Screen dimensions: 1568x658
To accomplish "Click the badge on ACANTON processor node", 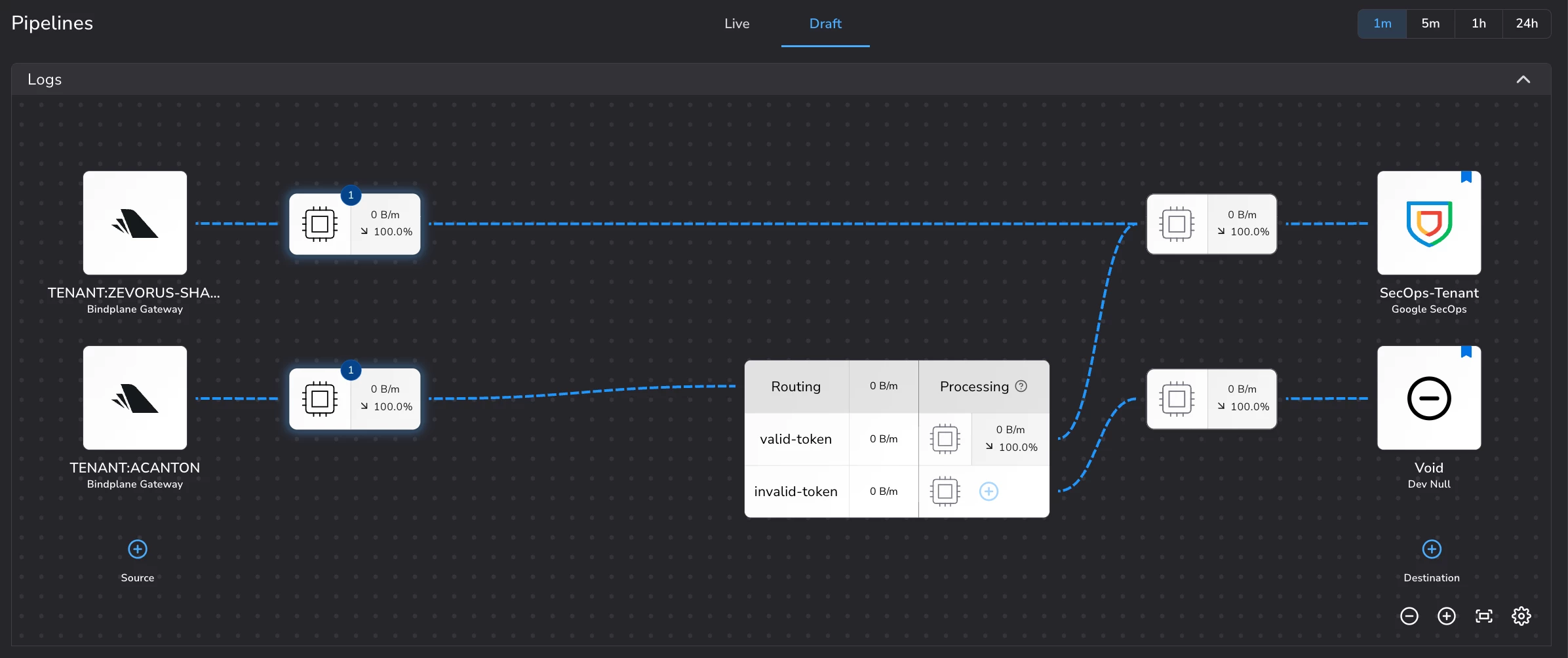I will point(351,370).
